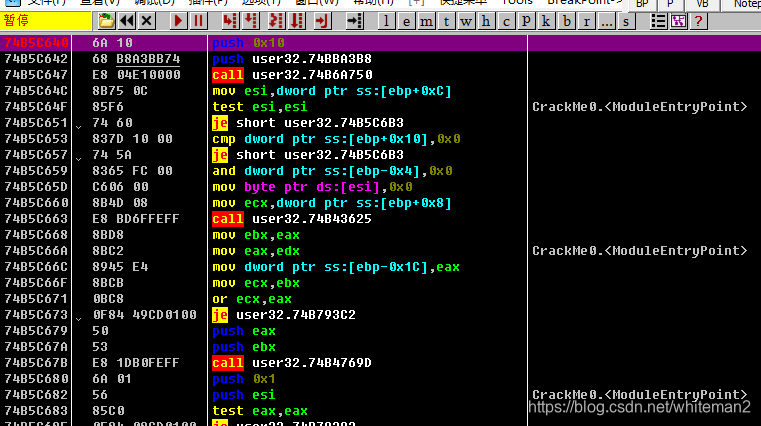Select call user32.74B6A750 instruction
Viewport: 761px width, 426px height.
292,75
